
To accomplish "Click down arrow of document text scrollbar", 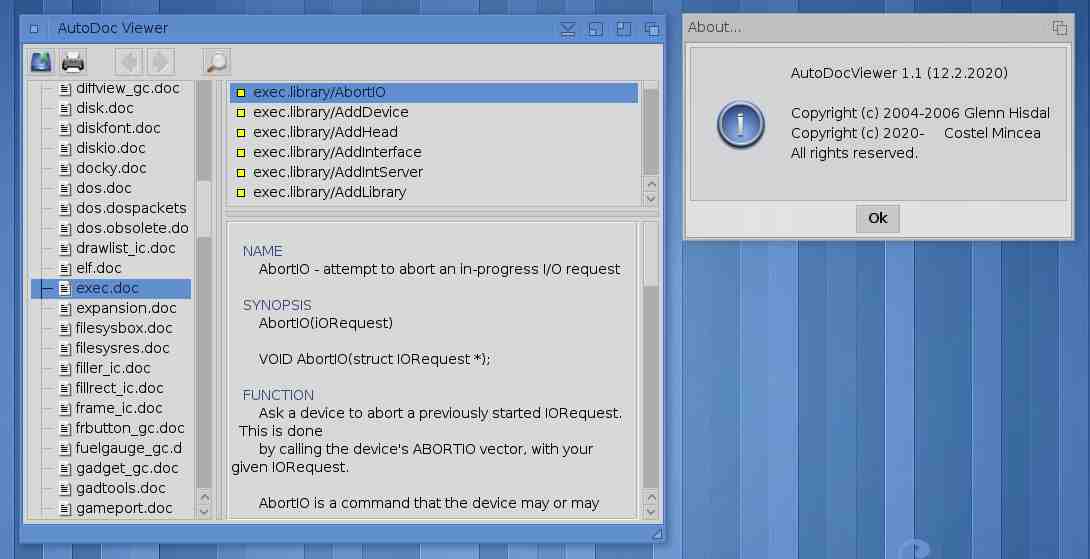I will [x=651, y=512].
